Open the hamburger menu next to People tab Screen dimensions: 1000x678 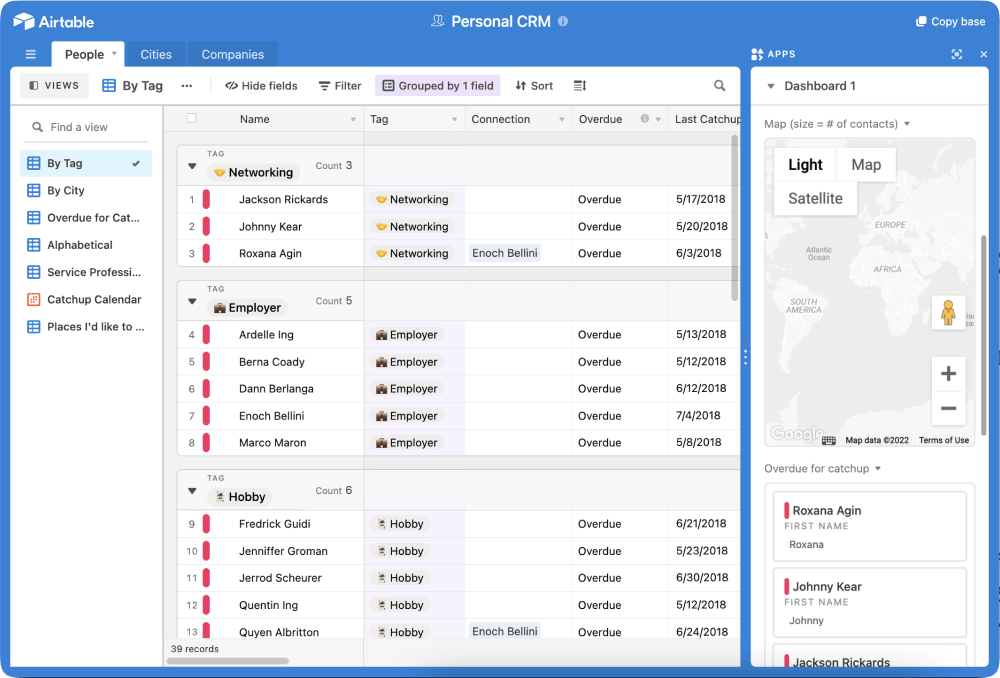point(31,54)
